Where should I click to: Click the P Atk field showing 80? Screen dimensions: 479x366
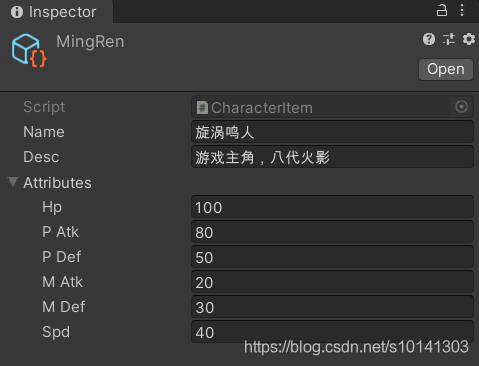pos(332,232)
